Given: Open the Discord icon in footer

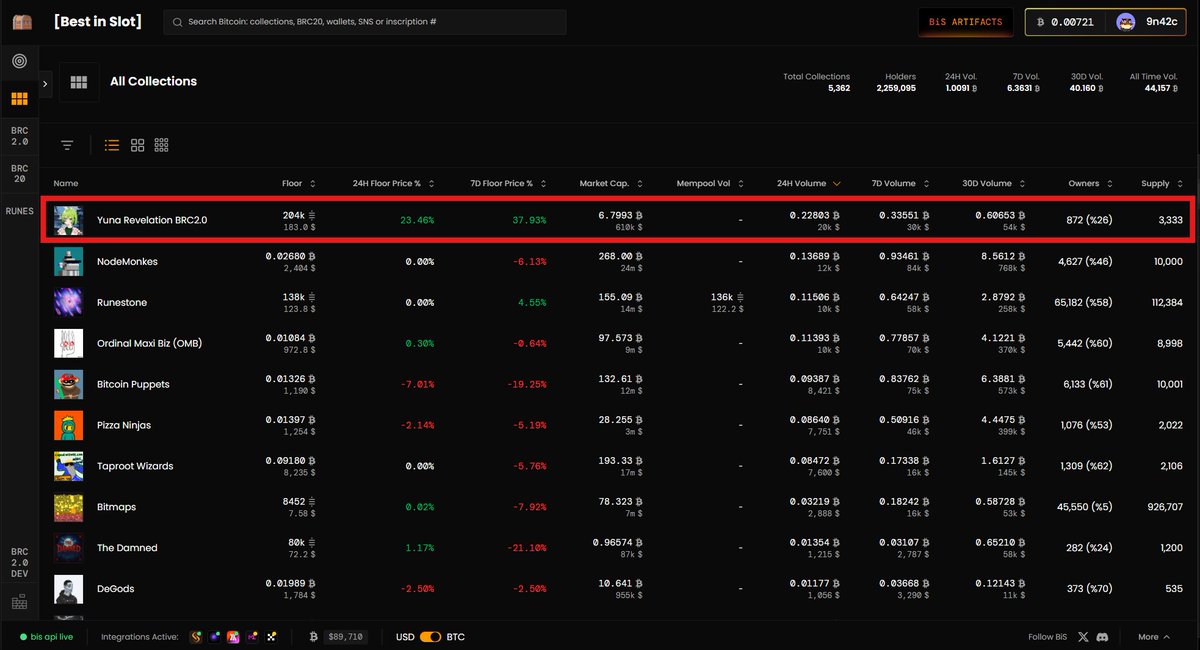Looking at the screenshot, I should (1102, 637).
